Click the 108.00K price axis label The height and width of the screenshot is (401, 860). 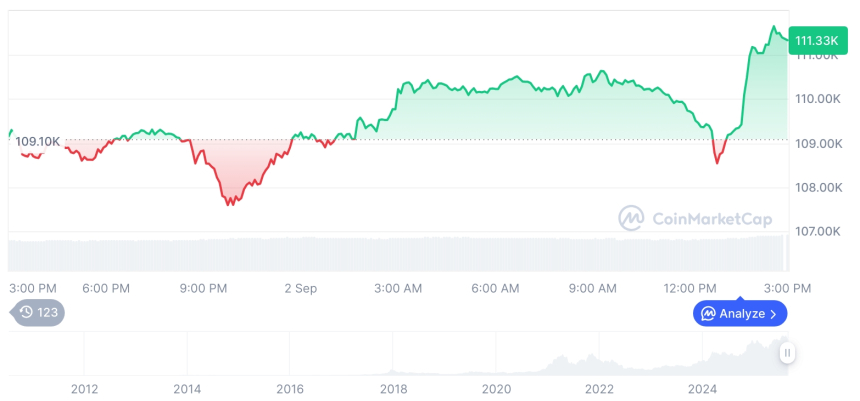point(817,188)
